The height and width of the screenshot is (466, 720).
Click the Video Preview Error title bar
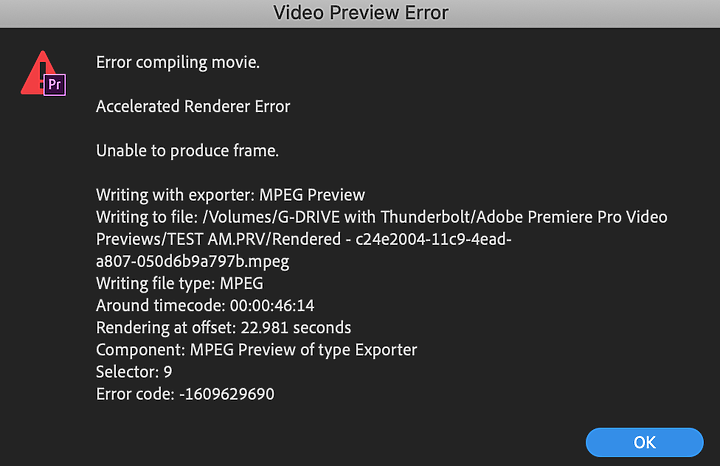tap(360, 13)
